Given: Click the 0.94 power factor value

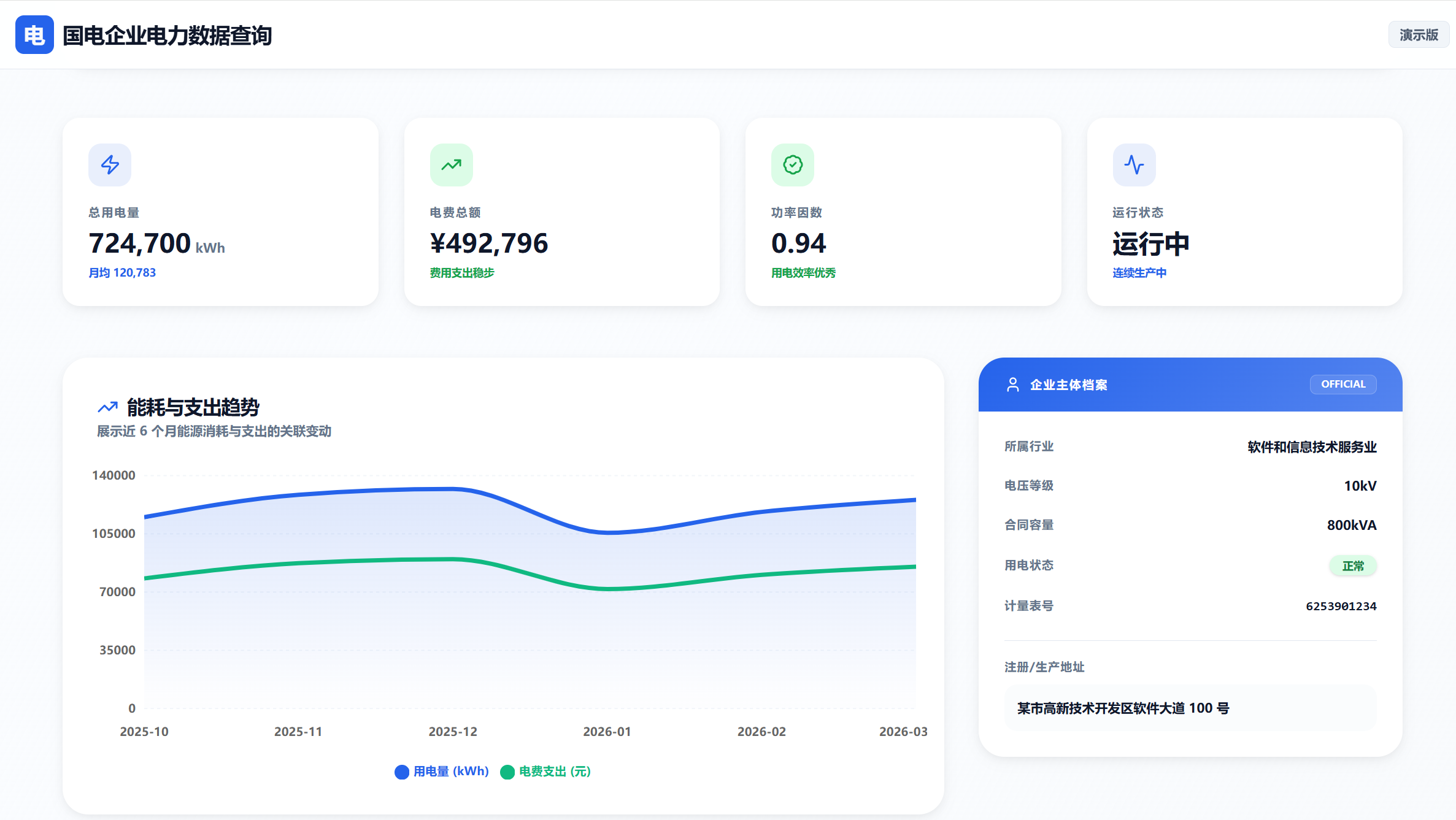Looking at the screenshot, I should coord(799,243).
